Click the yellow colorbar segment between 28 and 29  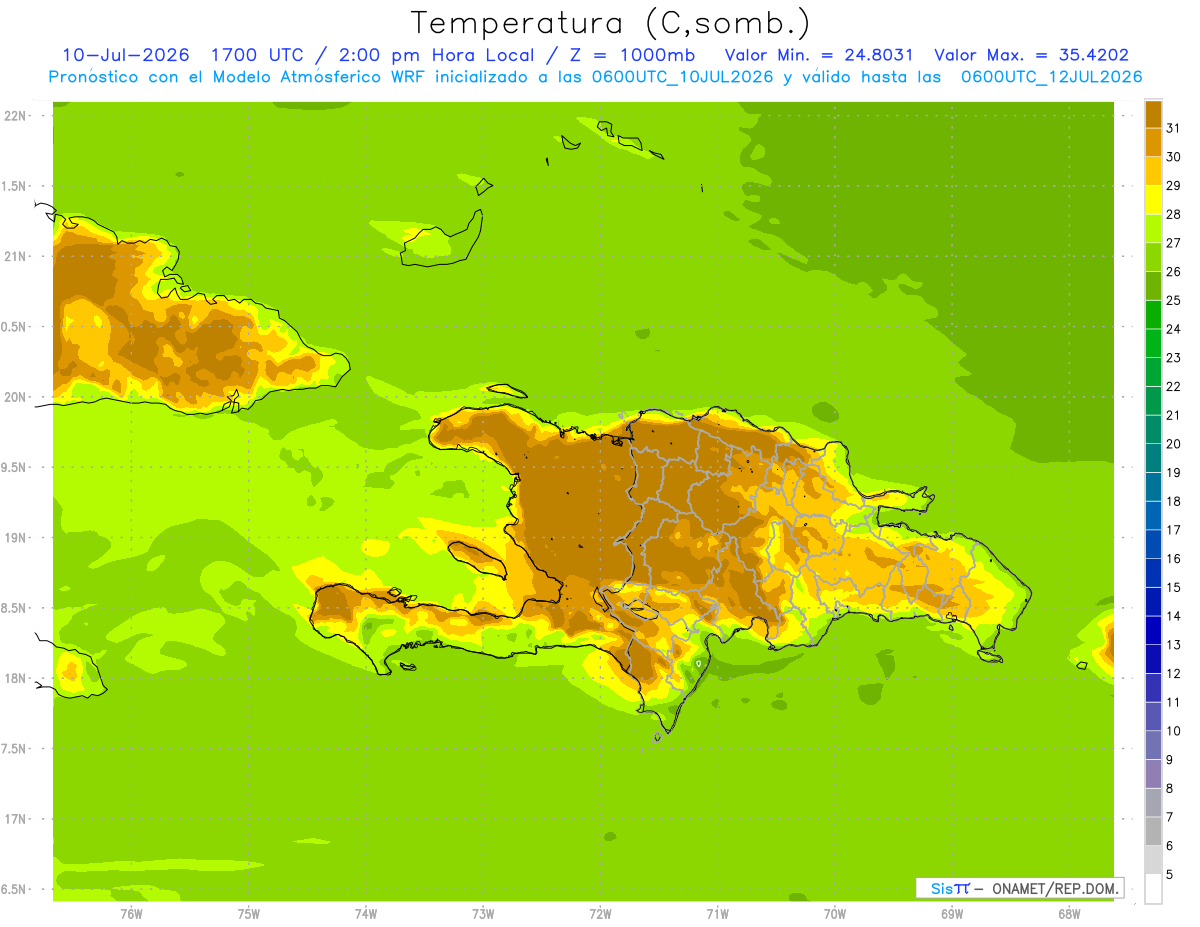pos(1153,199)
